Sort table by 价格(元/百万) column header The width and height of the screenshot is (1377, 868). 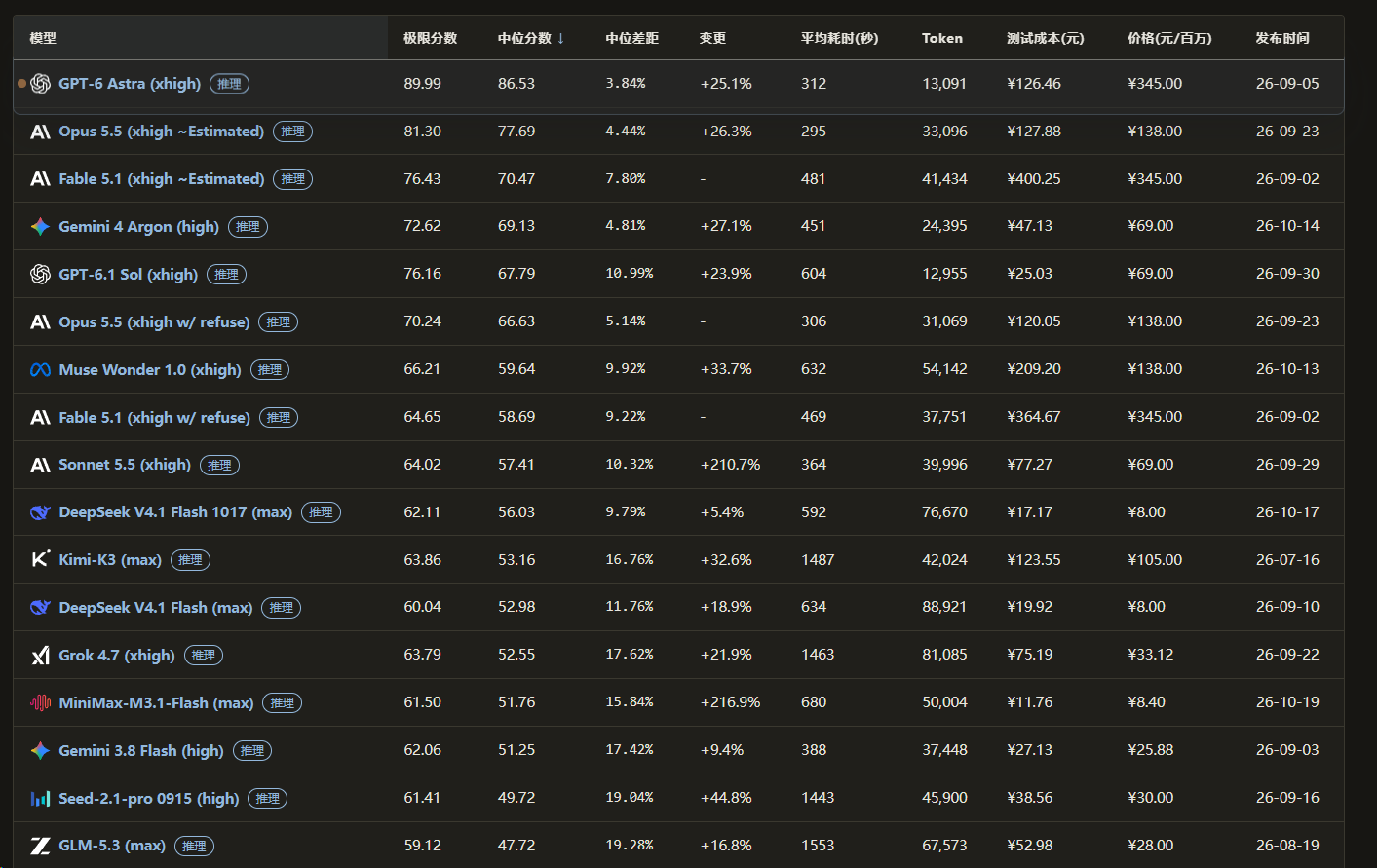tap(1169, 38)
